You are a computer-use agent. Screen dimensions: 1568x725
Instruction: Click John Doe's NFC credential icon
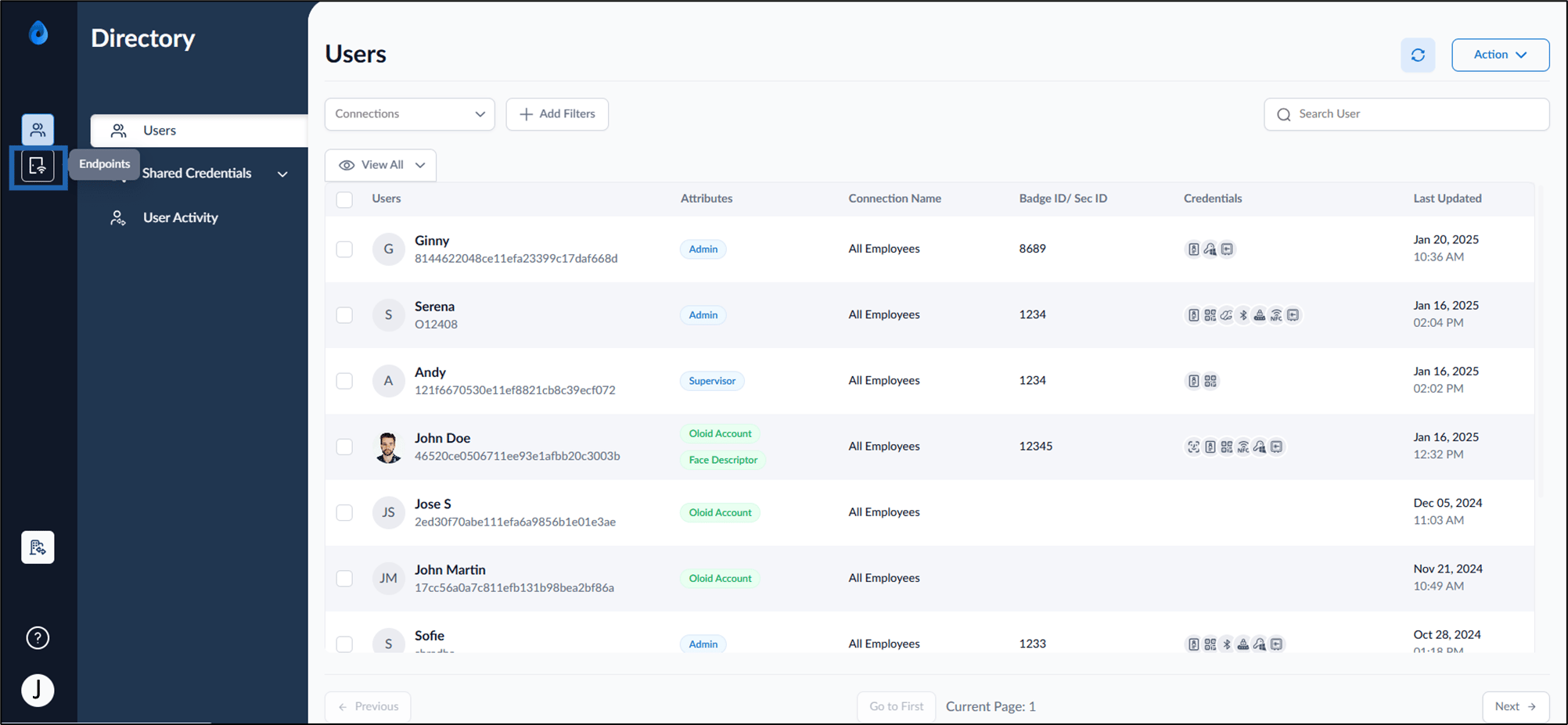point(1243,447)
